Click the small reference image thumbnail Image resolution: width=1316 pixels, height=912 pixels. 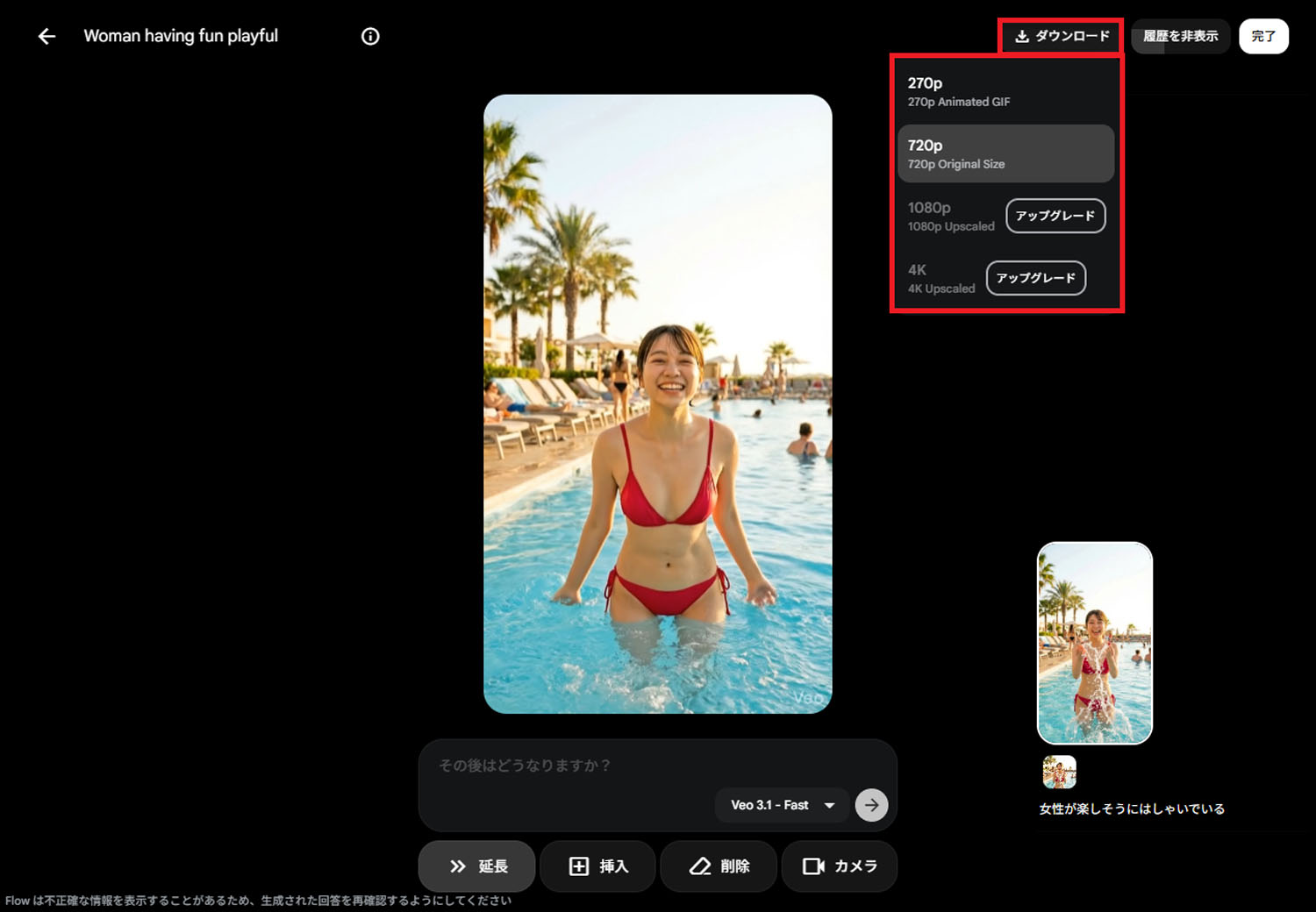tap(1059, 773)
